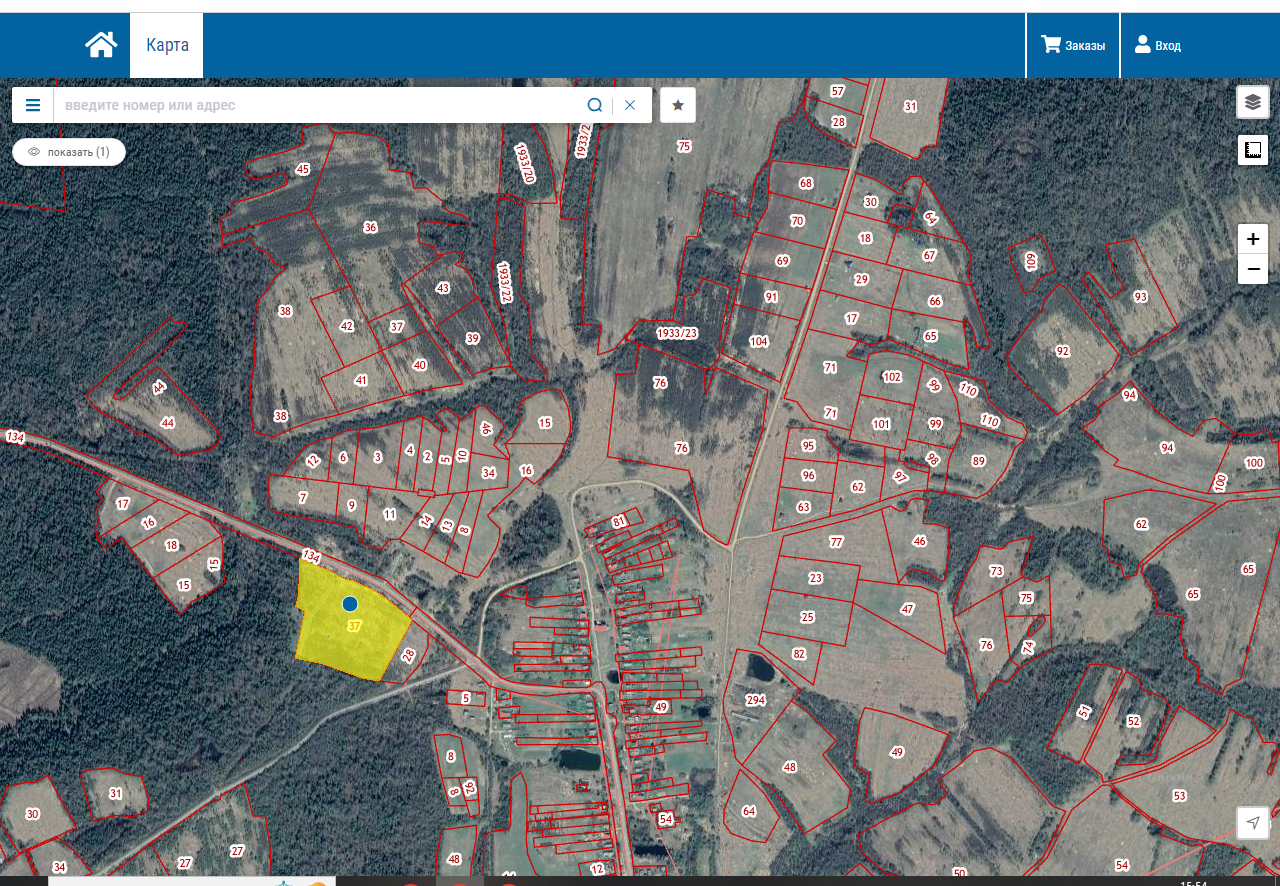Select parcel labeled 23

815,578
